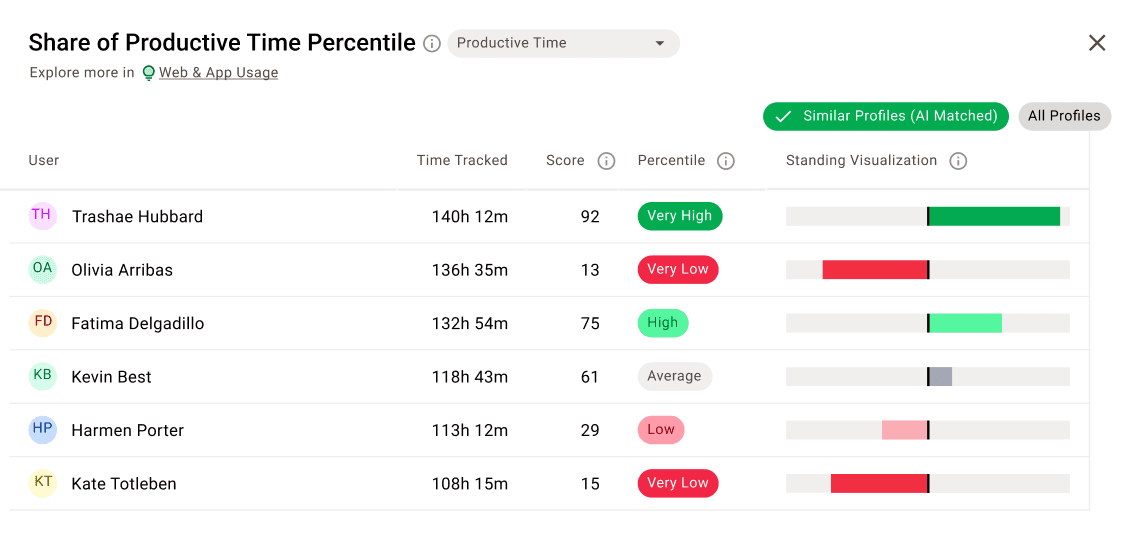The height and width of the screenshot is (538, 1140).
Task: Click Olivia Arribas's OA avatar
Action: click(42, 269)
